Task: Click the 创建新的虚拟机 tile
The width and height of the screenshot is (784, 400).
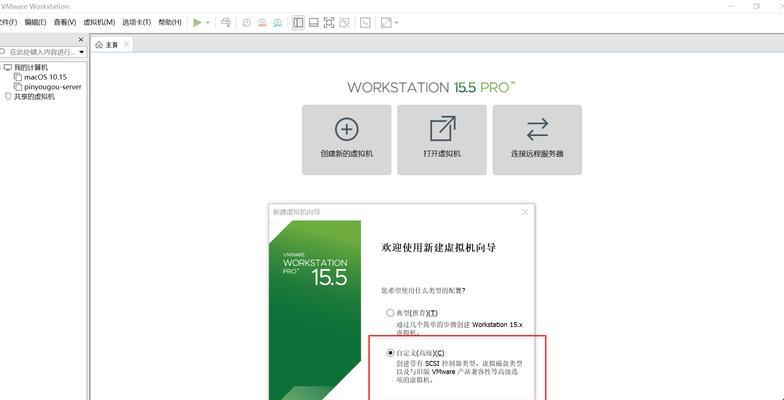Action: [346, 140]
